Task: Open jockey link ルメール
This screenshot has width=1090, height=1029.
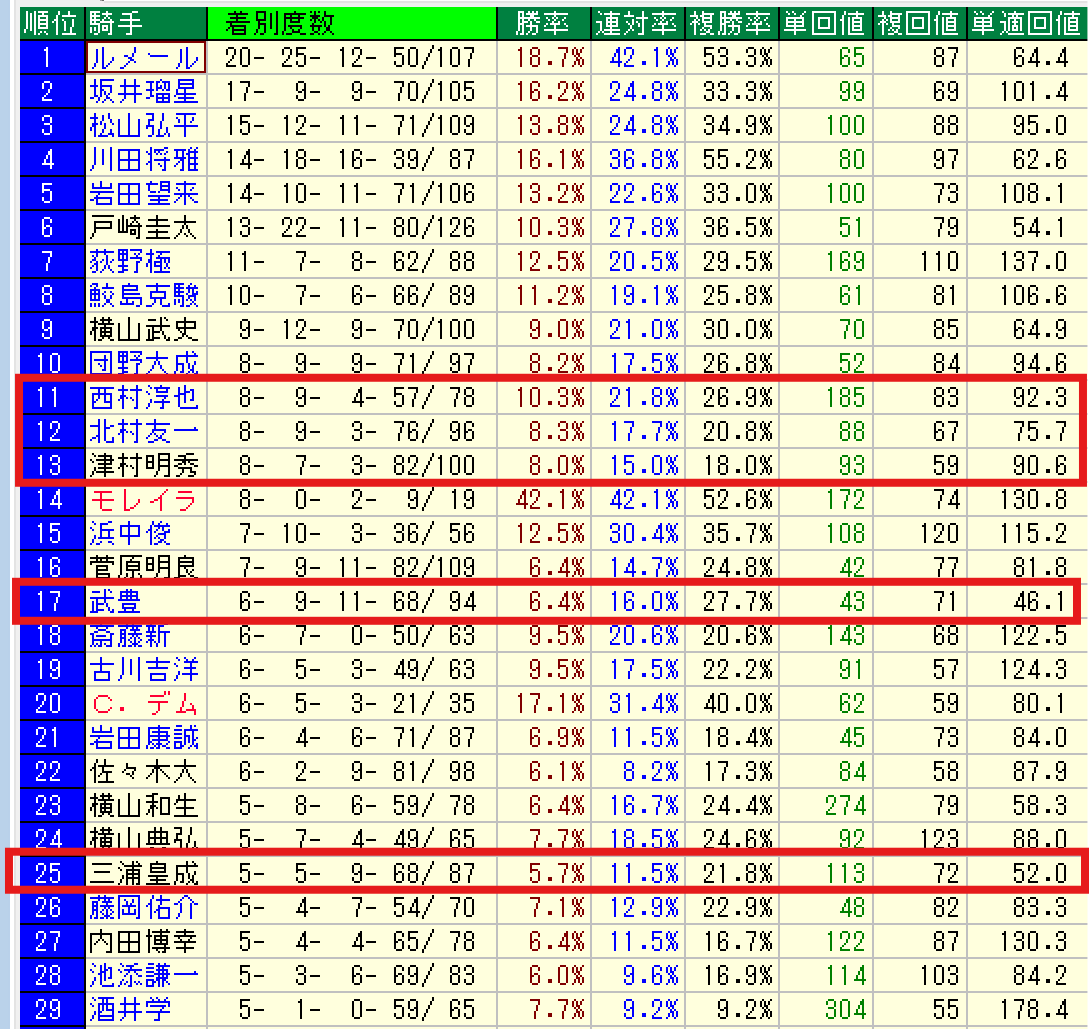Action: [x=145, y=58]
